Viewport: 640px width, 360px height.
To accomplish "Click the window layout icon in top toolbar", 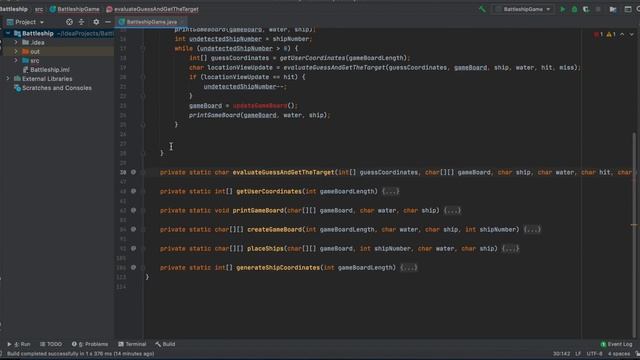I will pyautogui.click(x=628, y=9).
